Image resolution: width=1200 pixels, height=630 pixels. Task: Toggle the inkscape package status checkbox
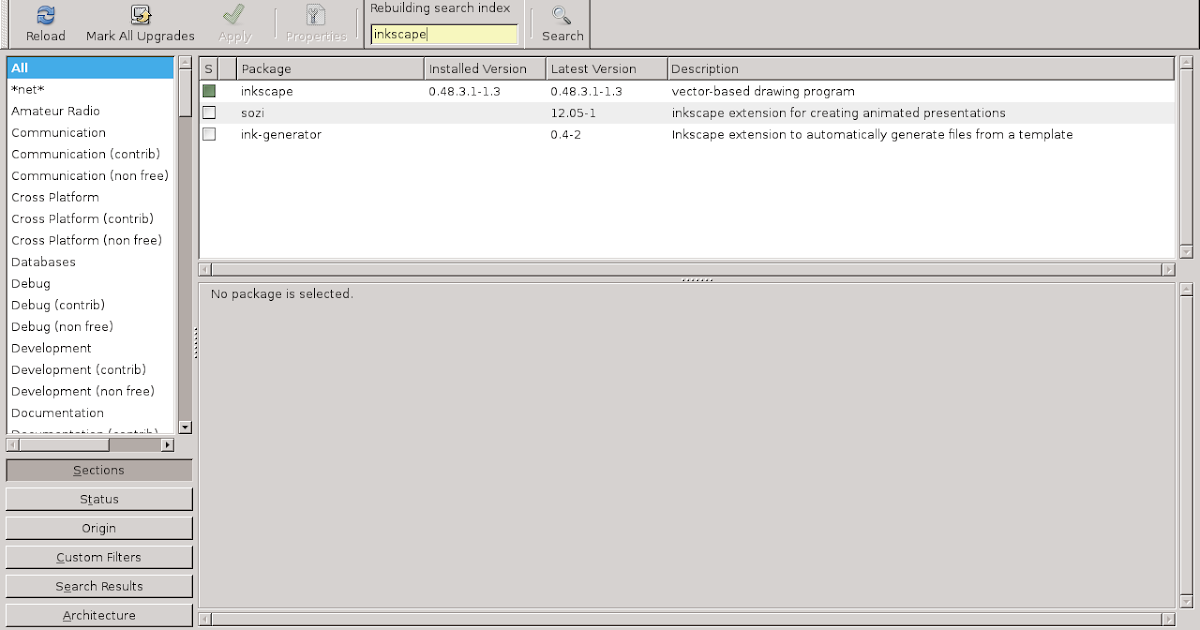tap(209, 91)
